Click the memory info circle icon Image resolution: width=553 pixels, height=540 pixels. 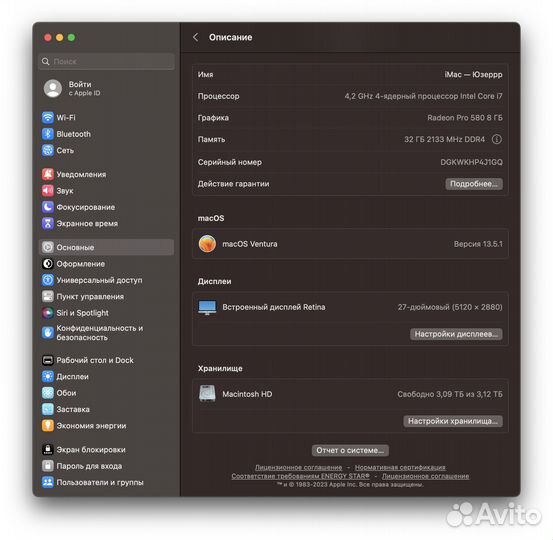coord(497,139)
